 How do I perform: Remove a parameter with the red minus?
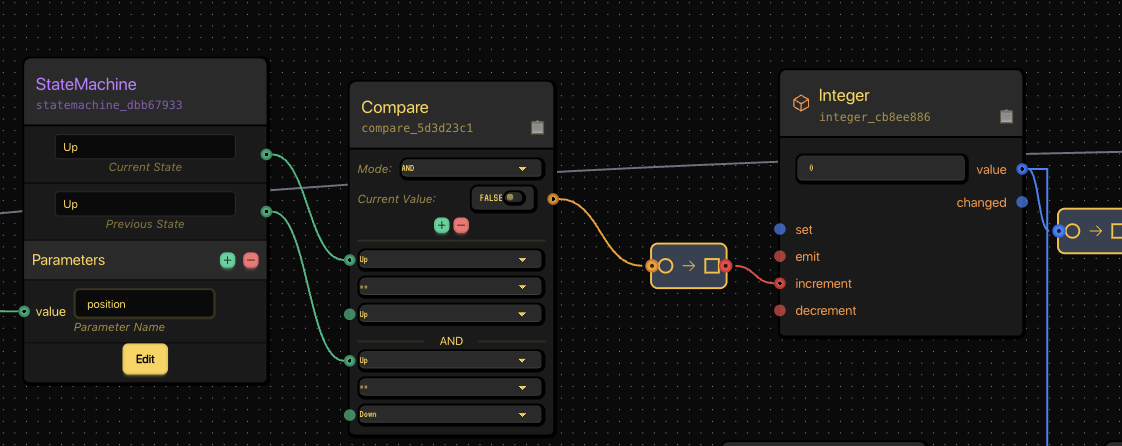251,260
